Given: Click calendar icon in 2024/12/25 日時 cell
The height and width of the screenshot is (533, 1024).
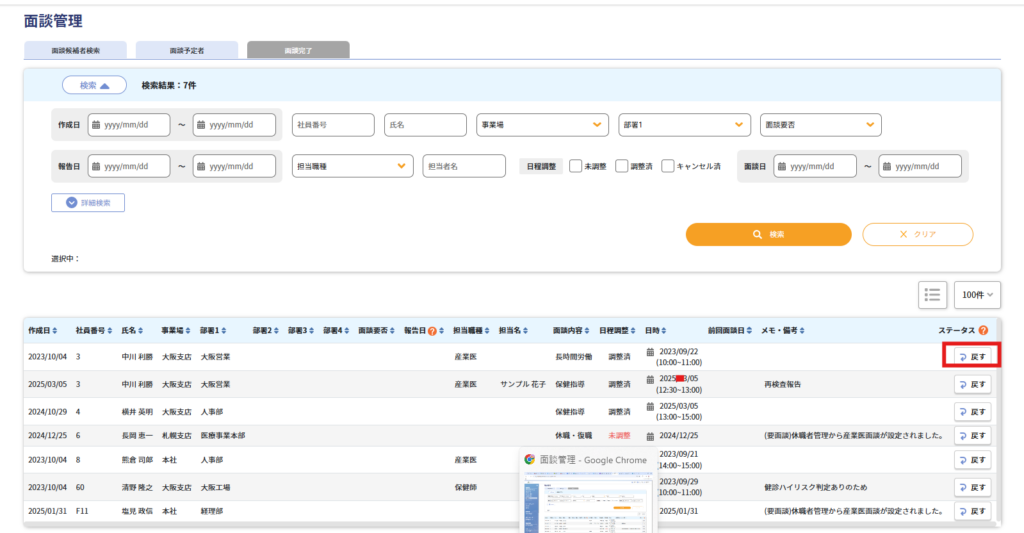Looking at the screenshot, I should [x=651, y=436].
